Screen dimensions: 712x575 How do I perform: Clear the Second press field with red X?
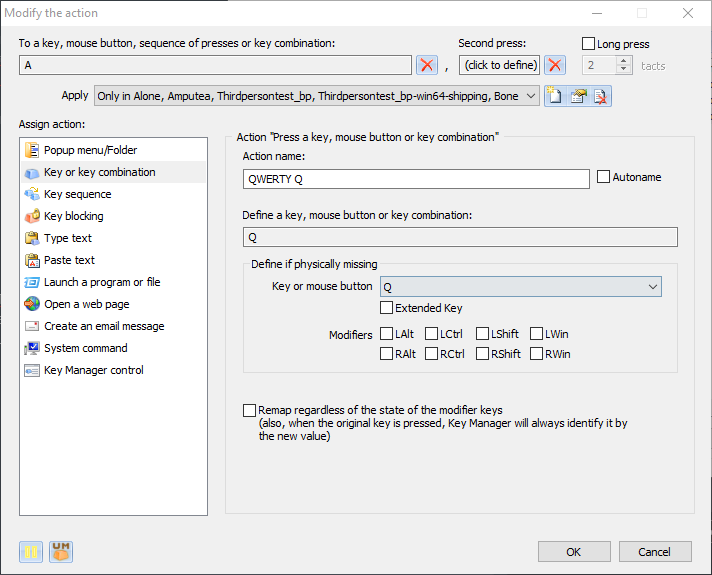tap(555, 65)
